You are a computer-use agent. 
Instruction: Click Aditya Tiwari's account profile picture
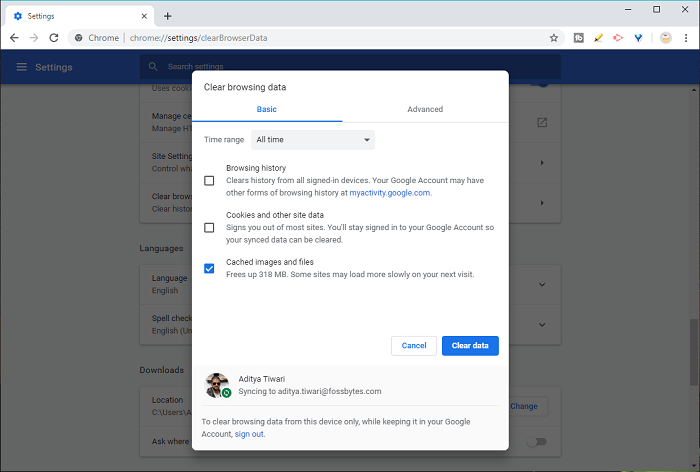217,386
